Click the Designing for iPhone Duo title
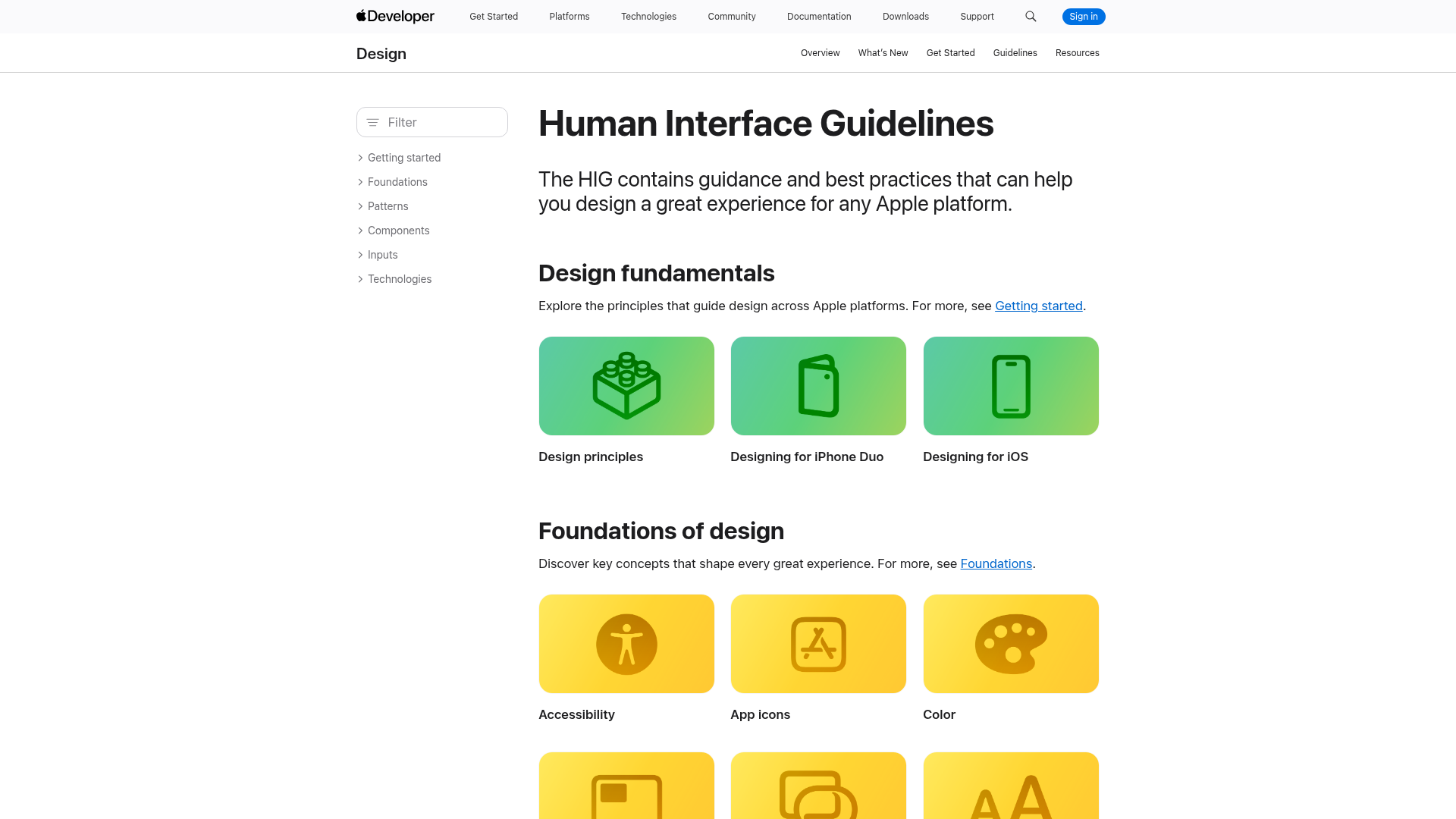The image size is (1456, 819). (807, 457)
